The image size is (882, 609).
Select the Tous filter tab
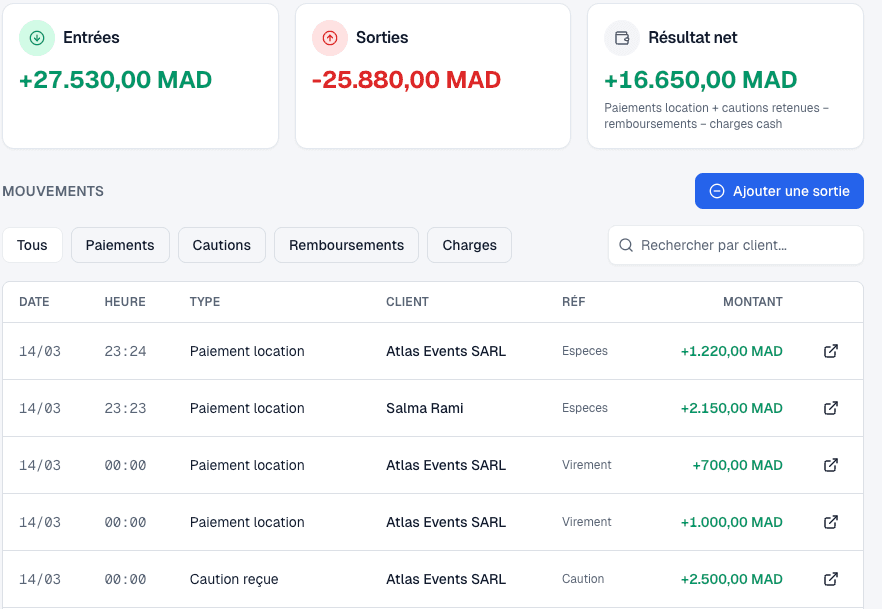pos(32,245)
